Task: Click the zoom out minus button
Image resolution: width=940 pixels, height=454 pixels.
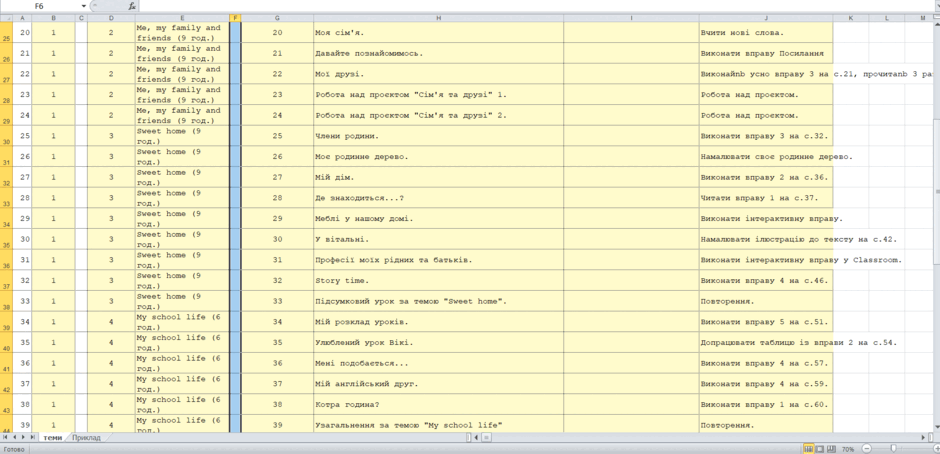Action: tap(865, 449)
